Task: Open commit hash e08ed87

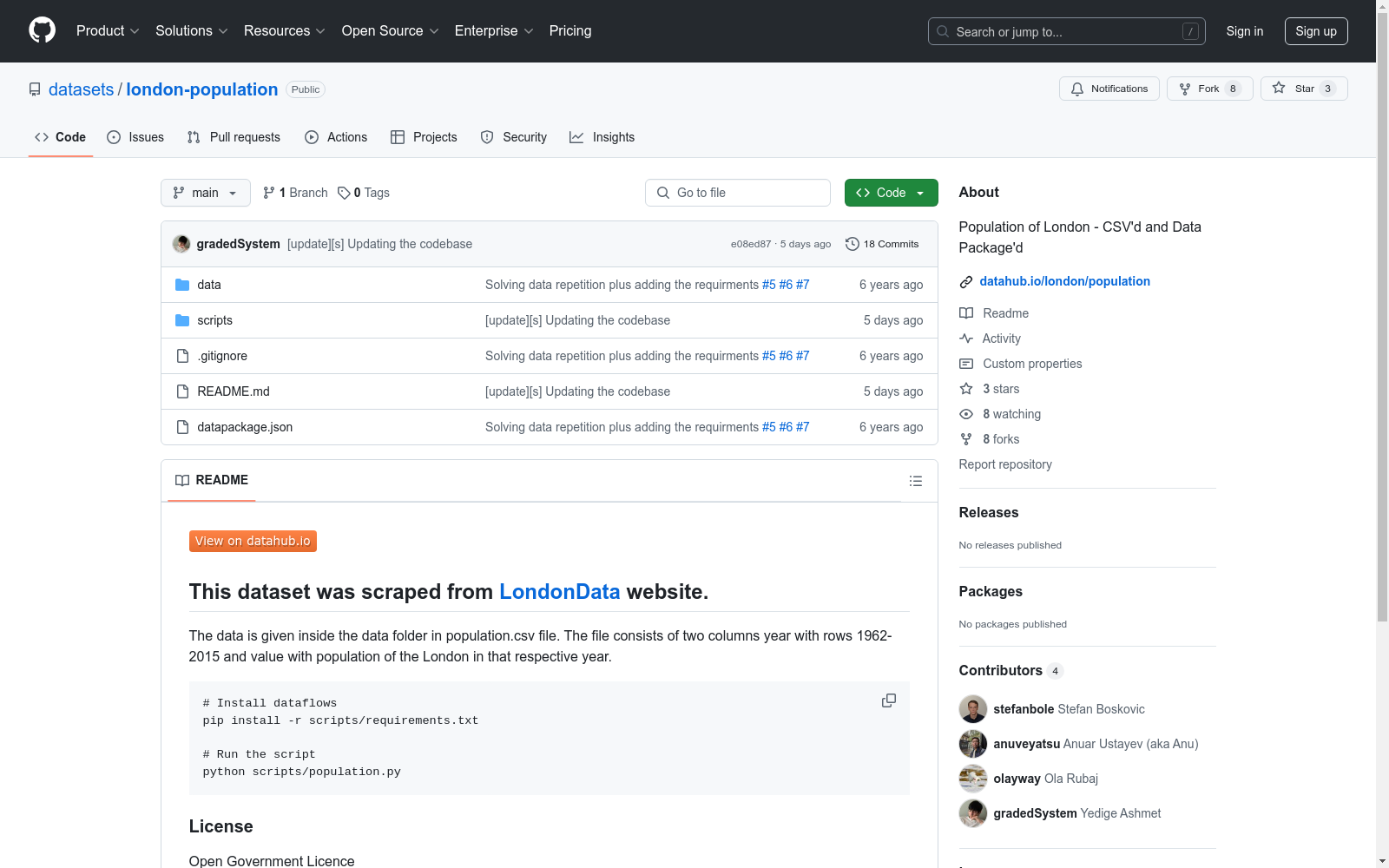Action: (x=751, y=244)
